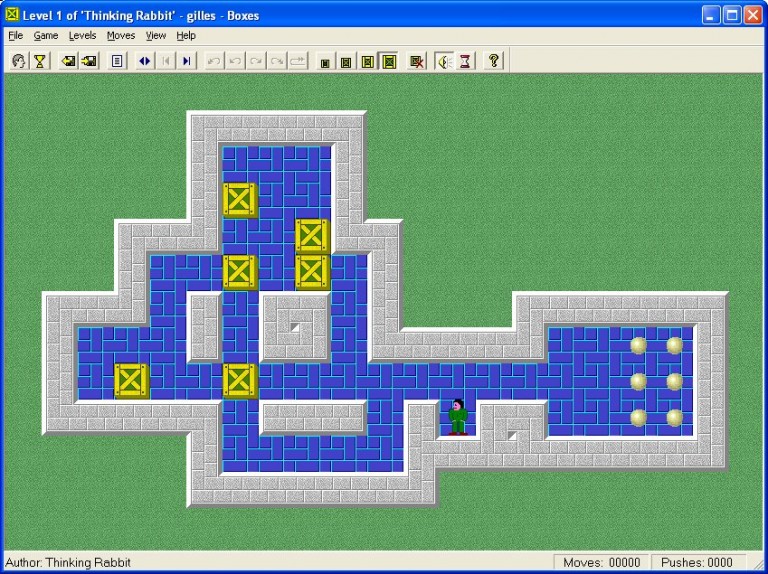Toggle sound with the speaker icon
768x574 pixels.
point(444,62)
